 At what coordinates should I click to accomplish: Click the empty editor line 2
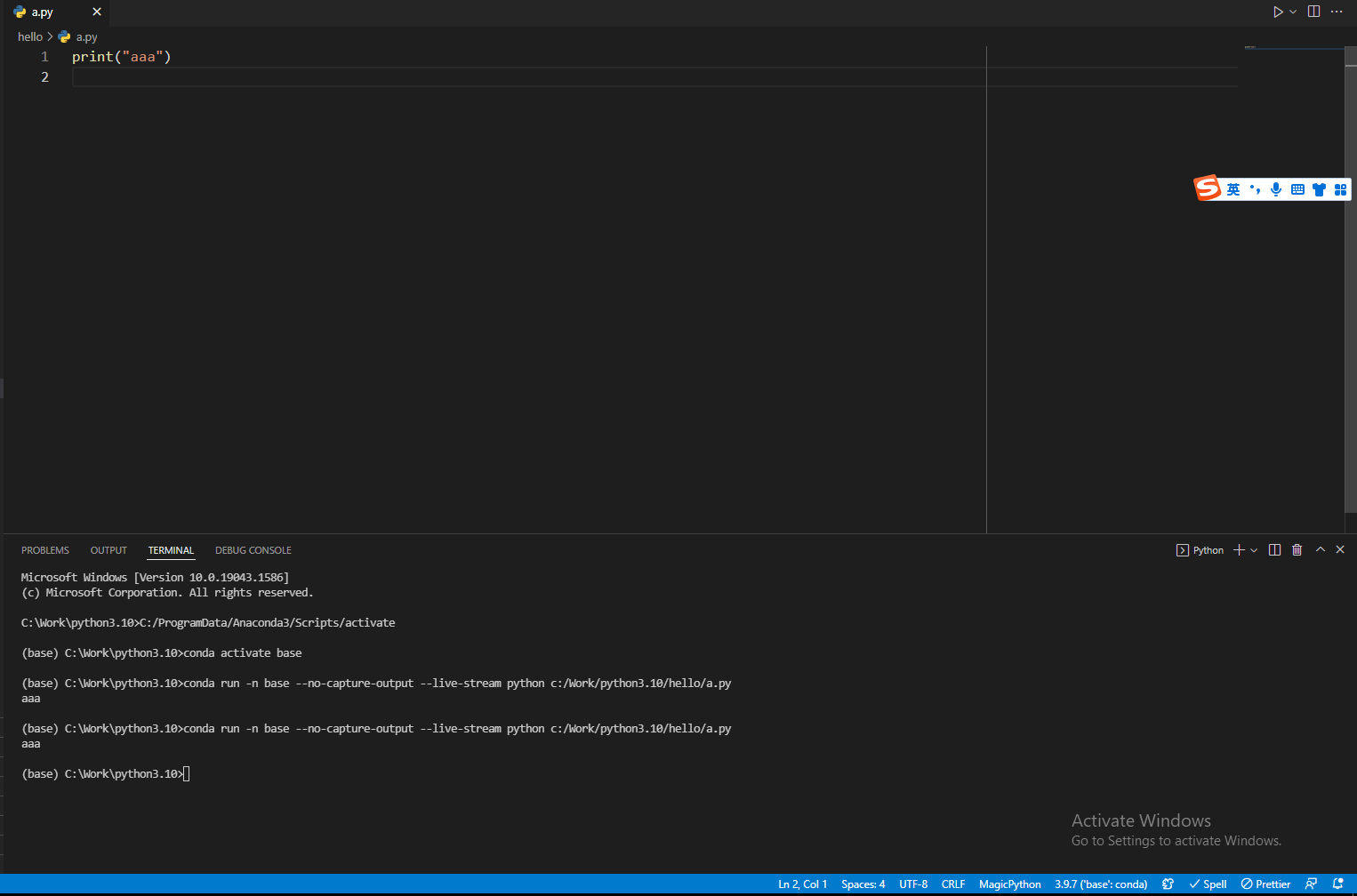click(654, 77)
